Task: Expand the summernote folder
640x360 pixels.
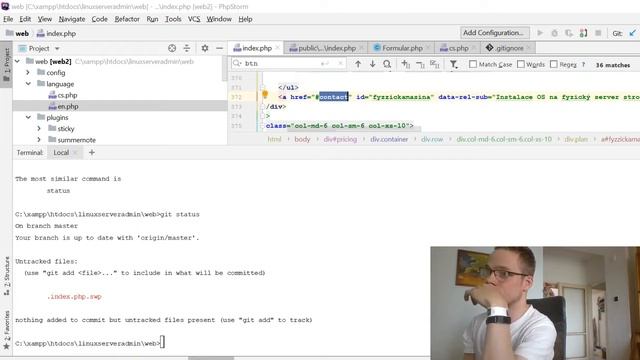Action: coord(39,140)
